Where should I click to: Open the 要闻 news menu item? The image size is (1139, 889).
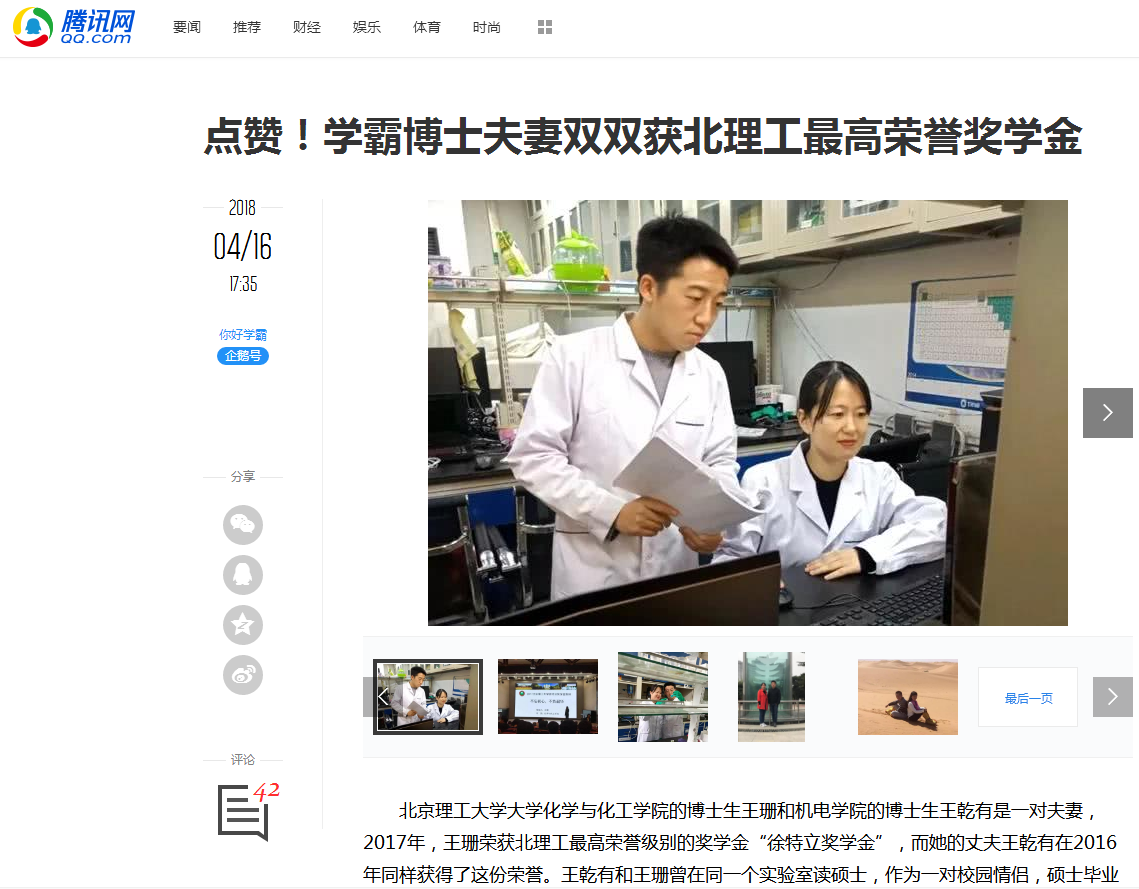pyautogui.click(x=187, y=27)
